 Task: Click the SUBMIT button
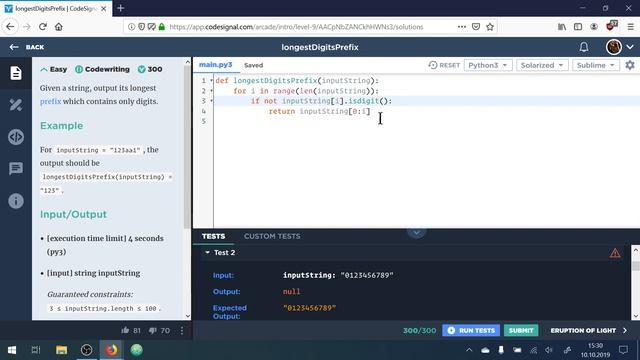521,330
